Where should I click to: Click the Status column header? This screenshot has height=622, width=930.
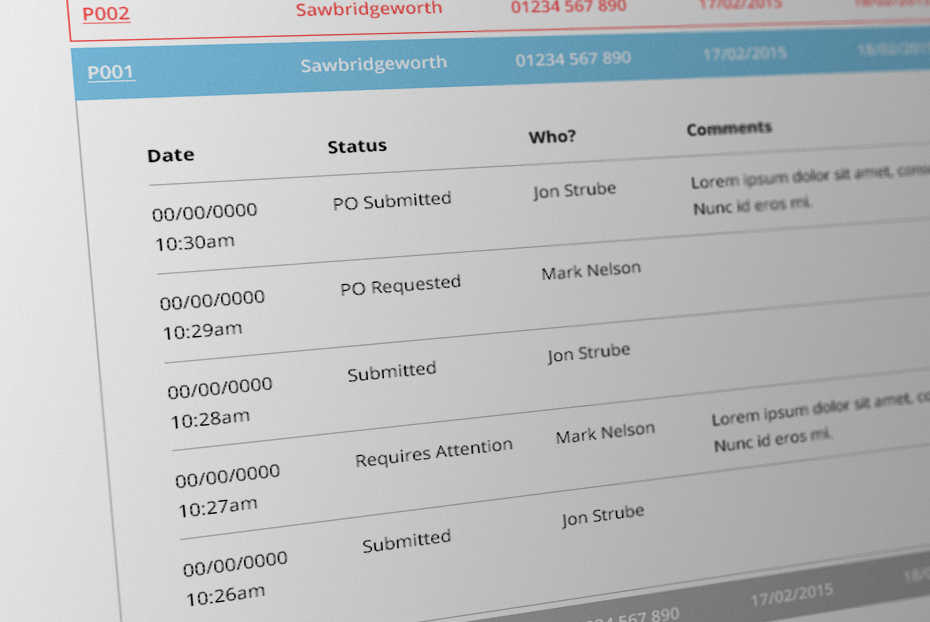[357, 146]
